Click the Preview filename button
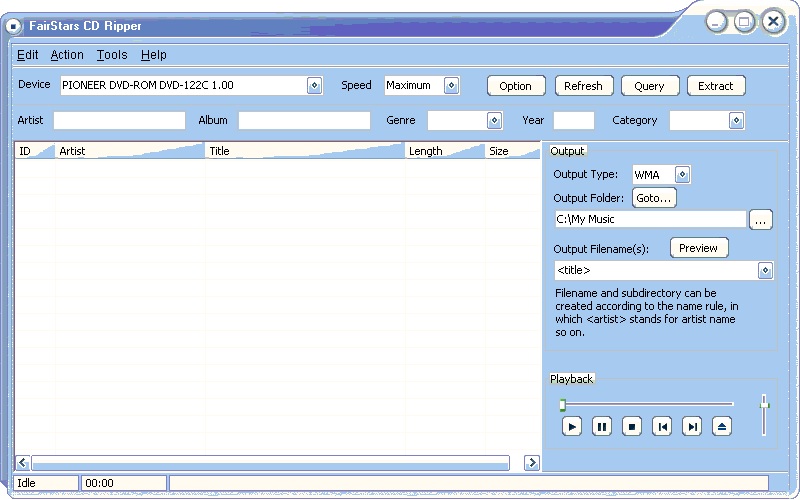Viewport: 800px width, 500px height. (699, 248)
